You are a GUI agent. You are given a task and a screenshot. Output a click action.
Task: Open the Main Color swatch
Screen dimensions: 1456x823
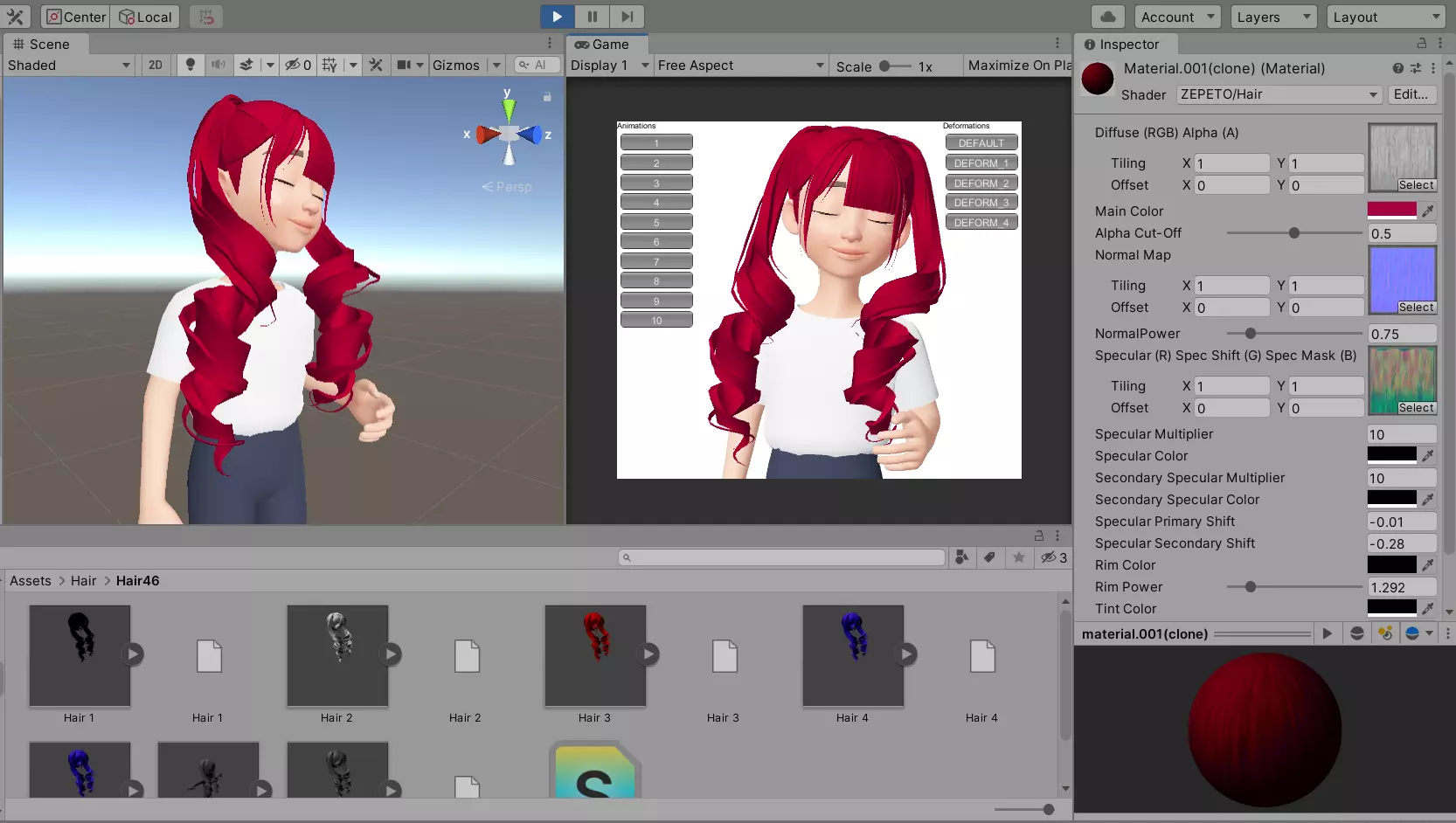1392,211
